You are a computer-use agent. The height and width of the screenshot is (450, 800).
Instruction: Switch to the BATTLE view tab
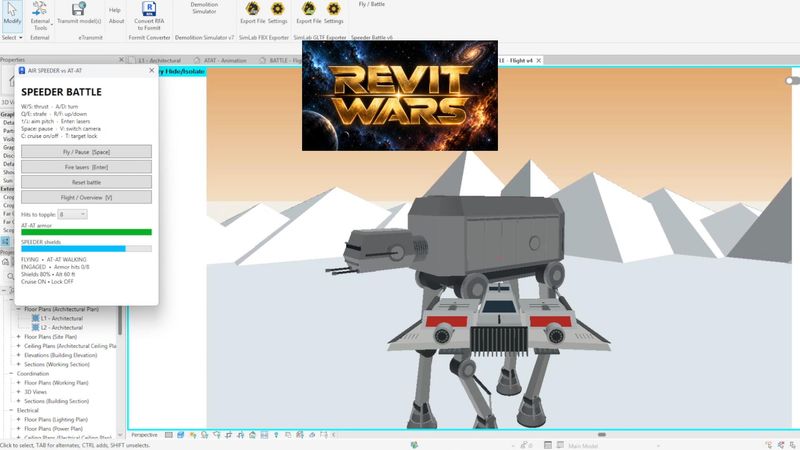(281, 60)
